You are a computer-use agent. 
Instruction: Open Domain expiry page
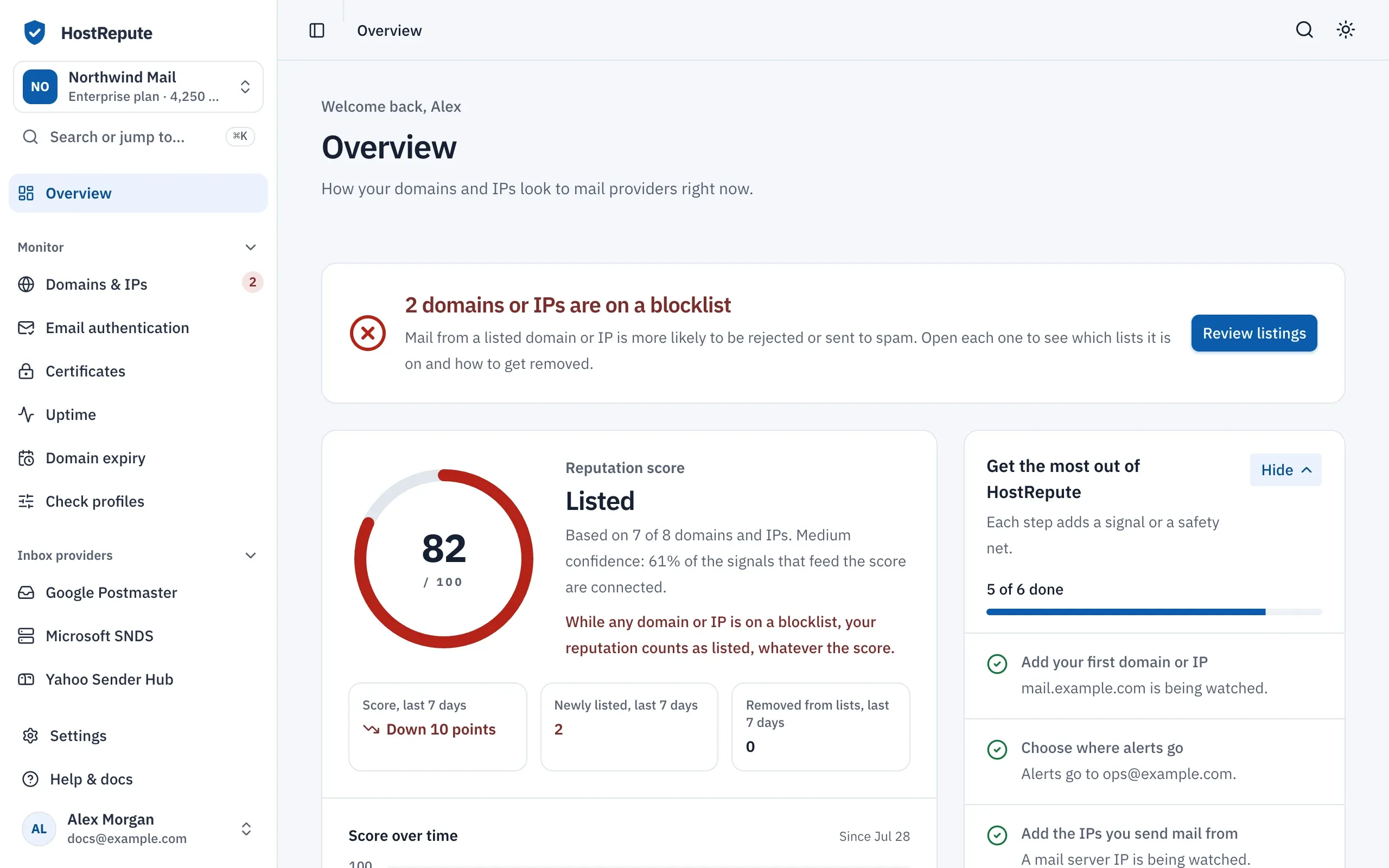pyautogui.click(x=138, y=458)
